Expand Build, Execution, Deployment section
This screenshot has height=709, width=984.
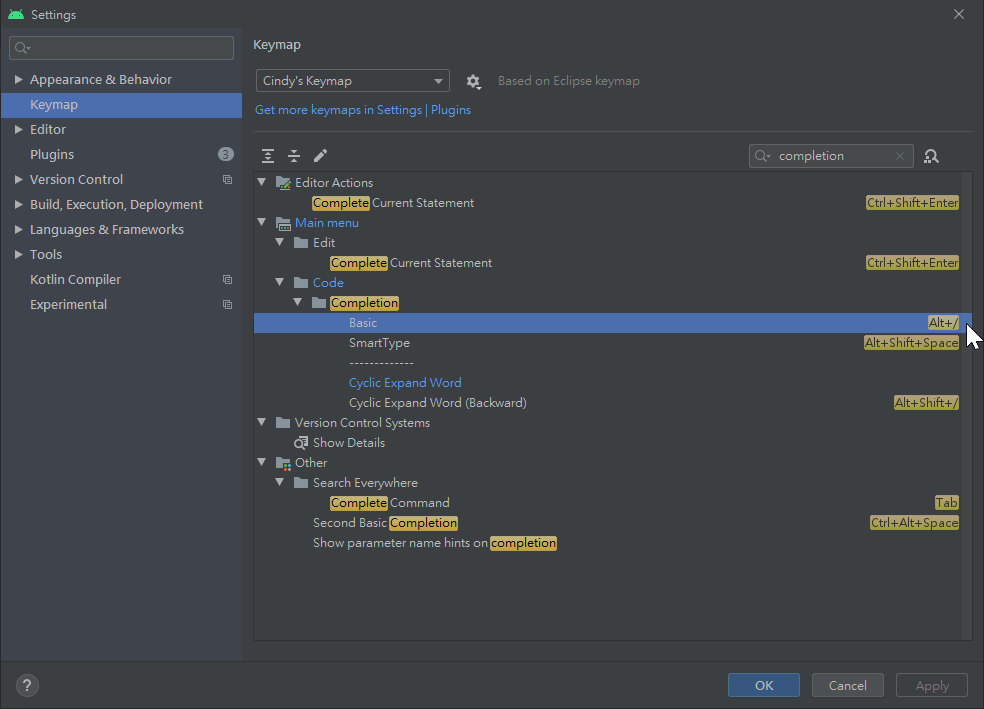click(x=18, y=205)
